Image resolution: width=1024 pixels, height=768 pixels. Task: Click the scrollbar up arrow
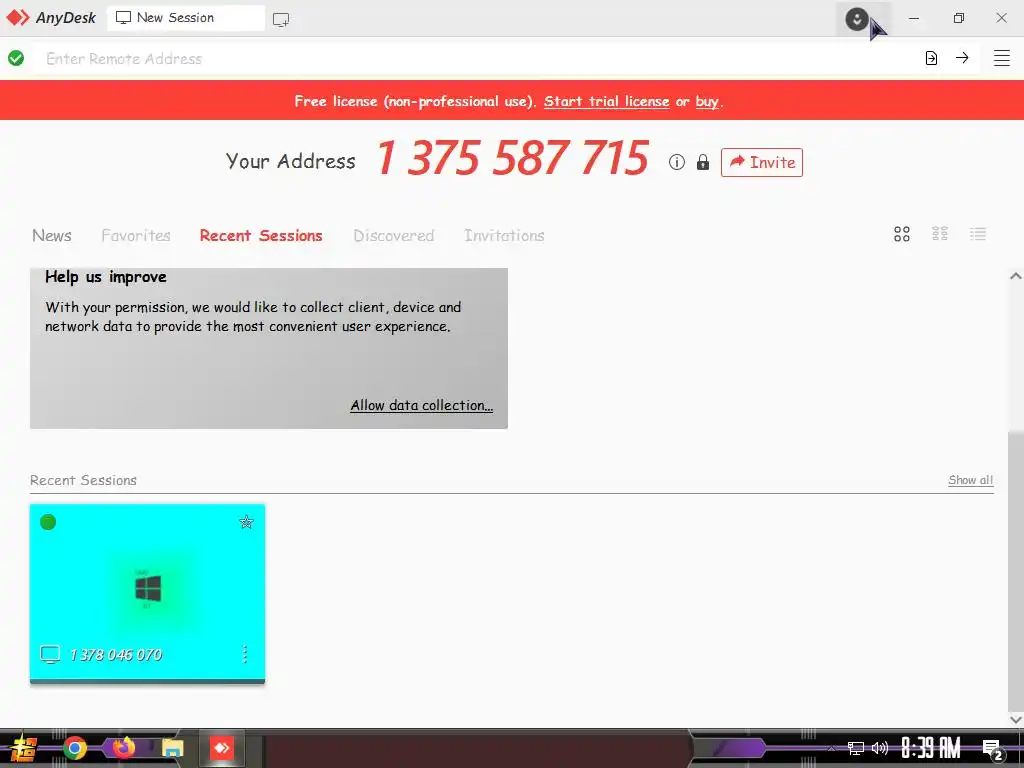pos(1016,276)
